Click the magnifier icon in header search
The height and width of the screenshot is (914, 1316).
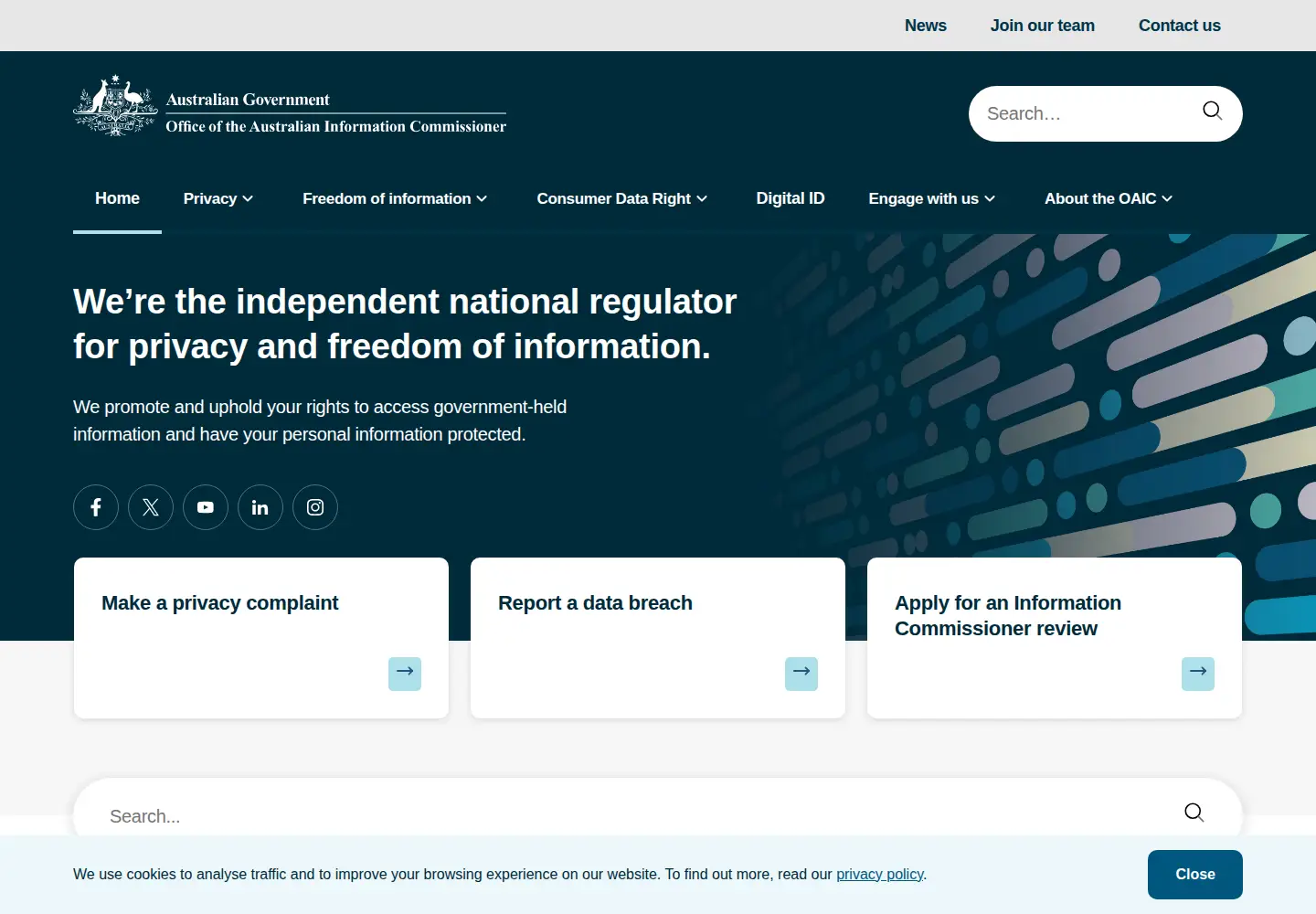pos(1212,111)
